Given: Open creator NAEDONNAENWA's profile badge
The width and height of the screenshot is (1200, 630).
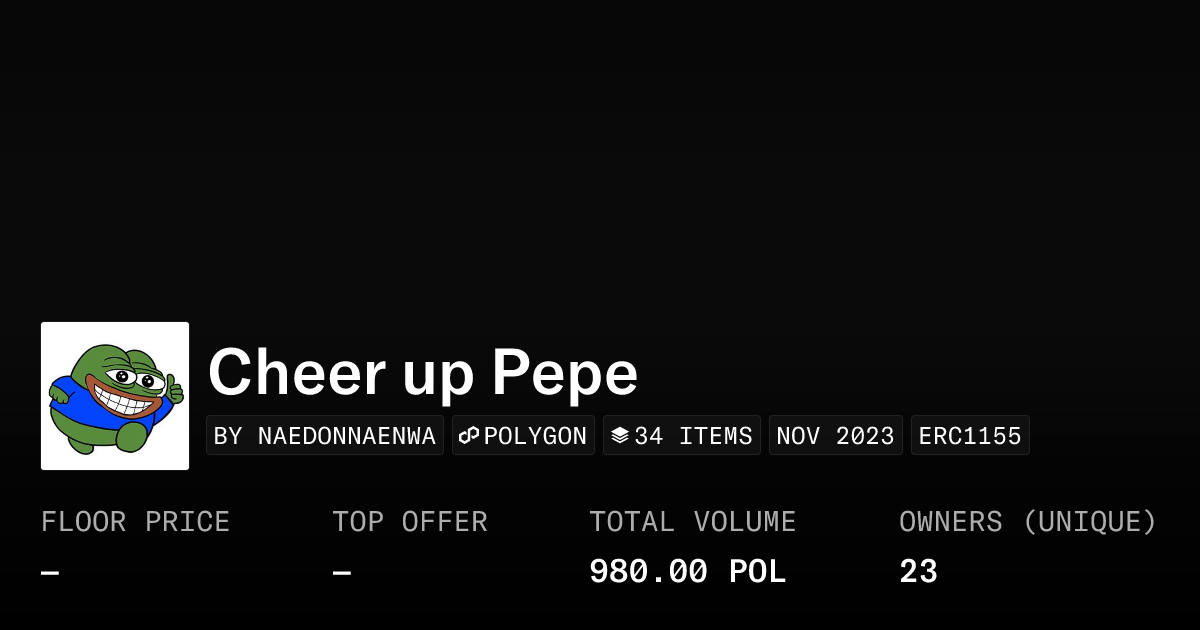Looking at the screenshot, I should click(325, 436).
